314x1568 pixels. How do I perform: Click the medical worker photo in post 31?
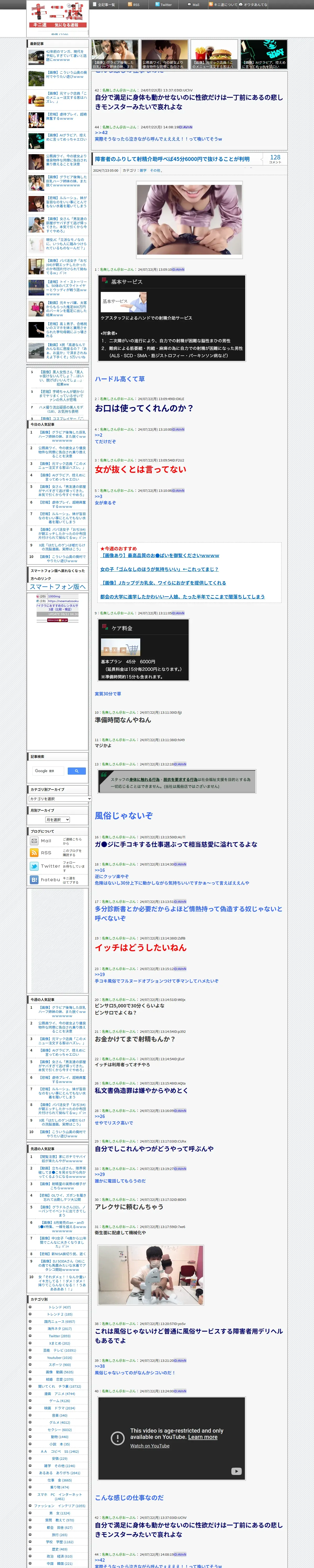tap(151, 1275)
